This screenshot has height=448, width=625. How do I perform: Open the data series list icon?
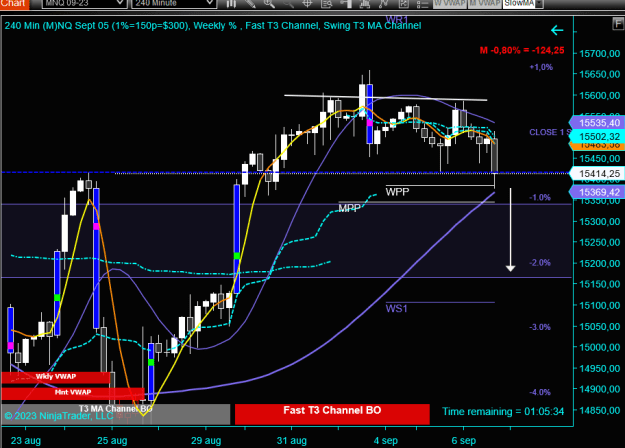point(422,4)
